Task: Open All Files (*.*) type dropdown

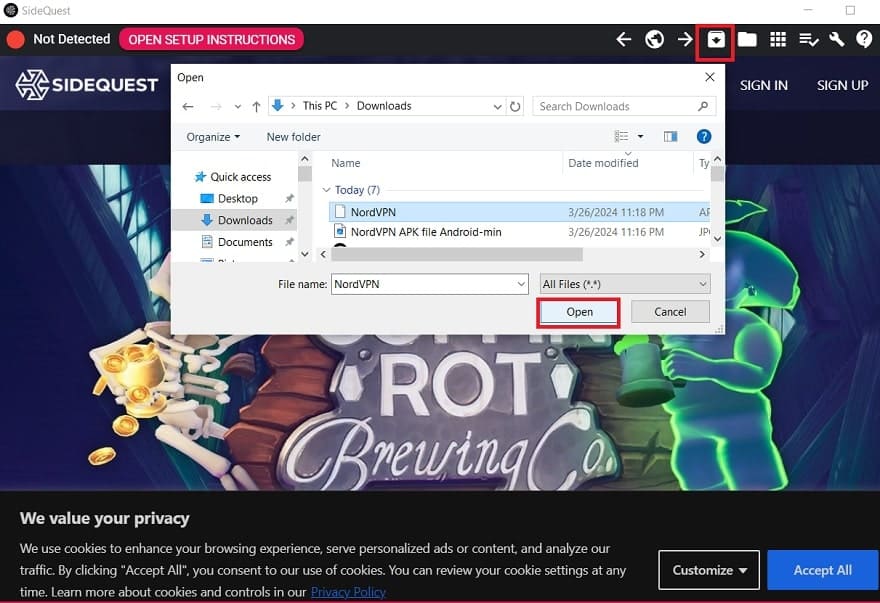Action: click(625, 284)
